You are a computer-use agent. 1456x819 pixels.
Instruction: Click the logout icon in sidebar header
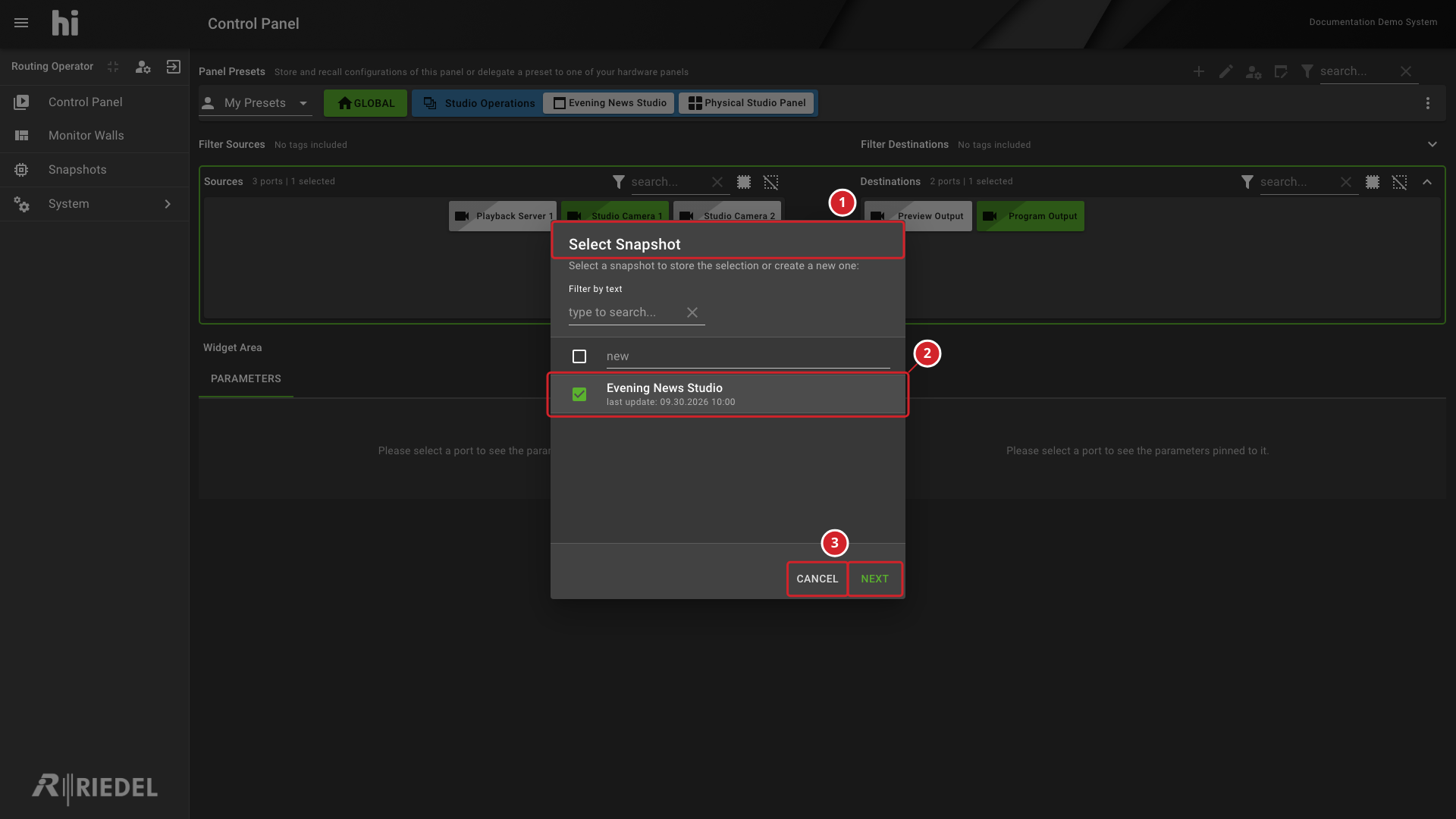pyautogui.click(x=174, y=67)
